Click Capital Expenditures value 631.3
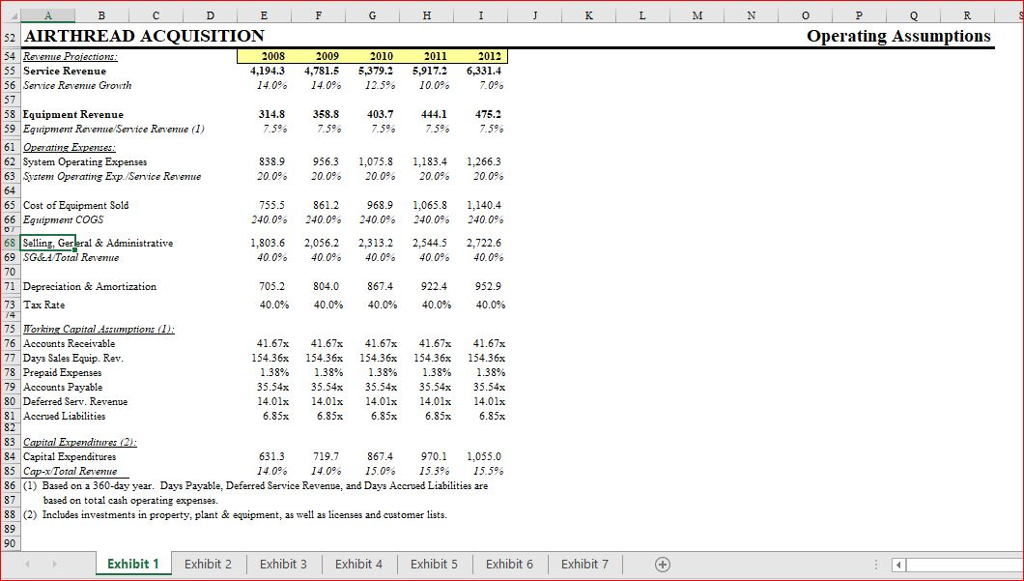The width and height of the screenshot is (1024, 581). pyautogui.click(x=272, y=456)
